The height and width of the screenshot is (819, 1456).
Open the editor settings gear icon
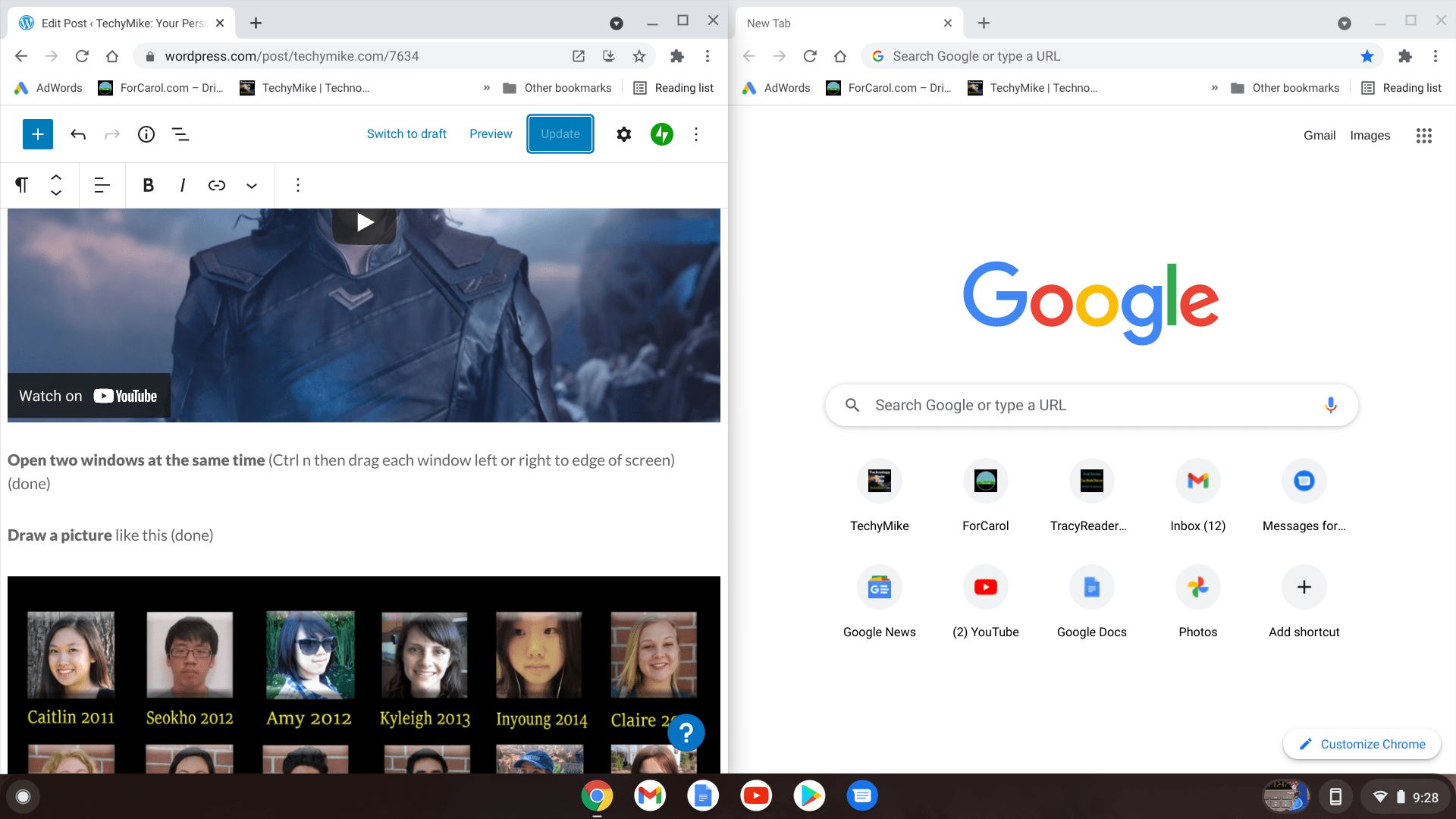coord(623,134)
